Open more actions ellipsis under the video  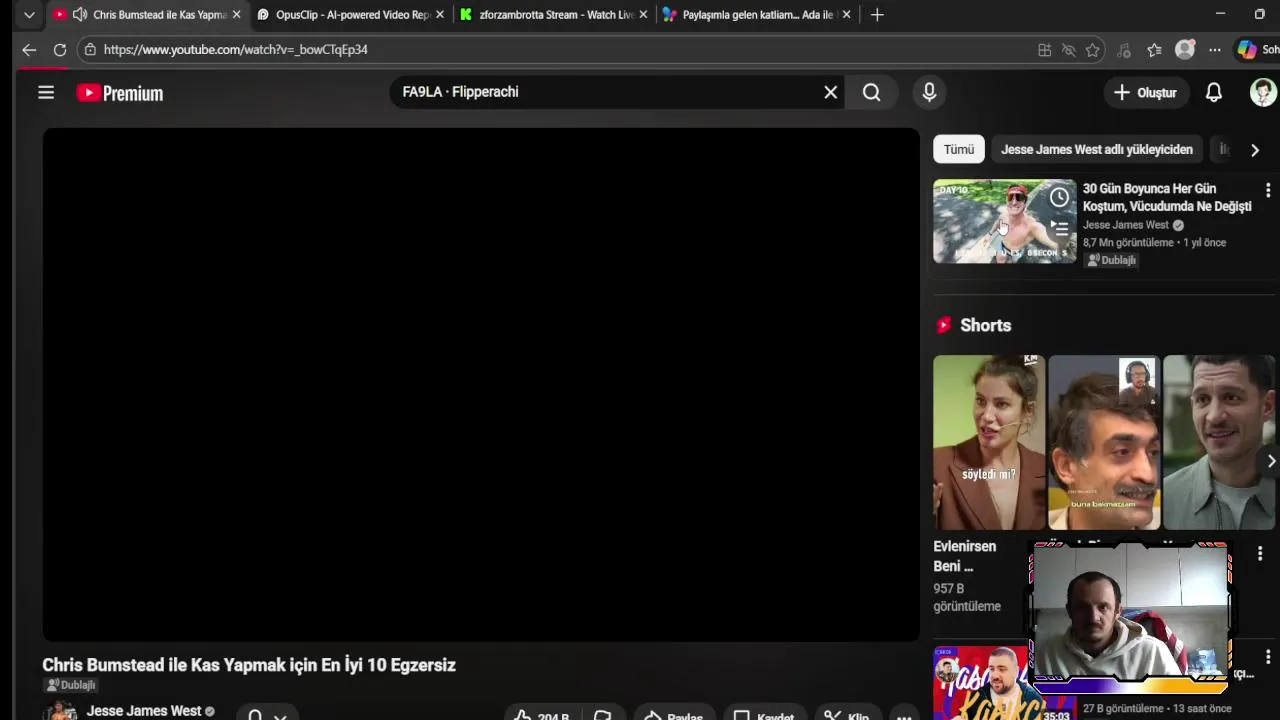coord(904,716)
